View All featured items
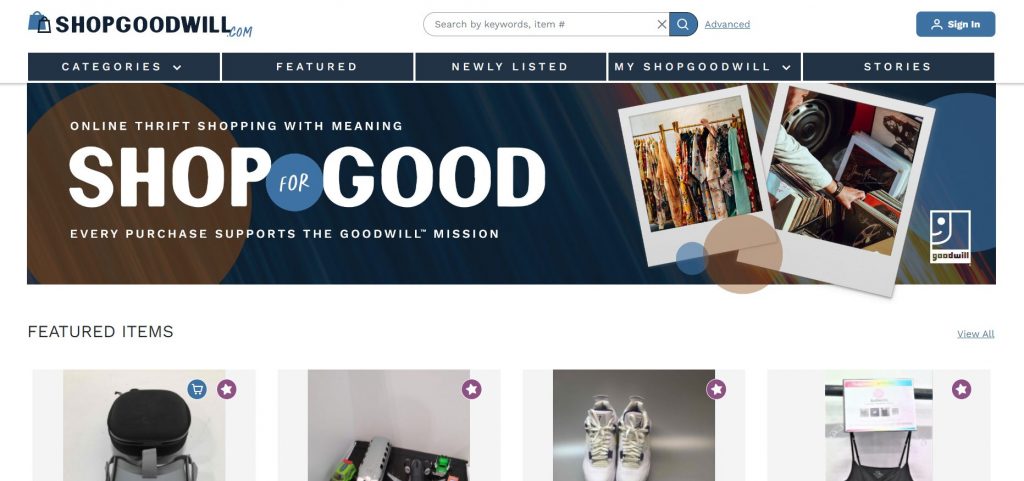 (976, 334)
